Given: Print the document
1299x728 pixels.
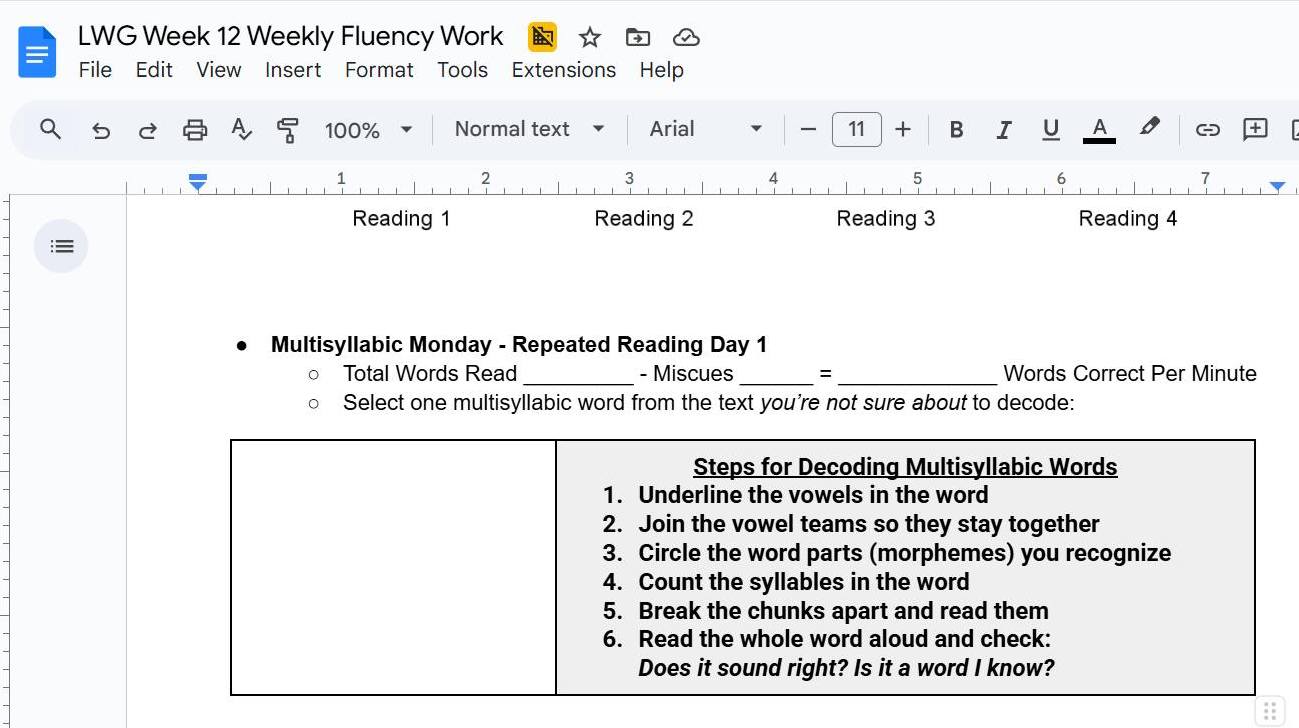Looking at the screenshot, I should point(195,130).
